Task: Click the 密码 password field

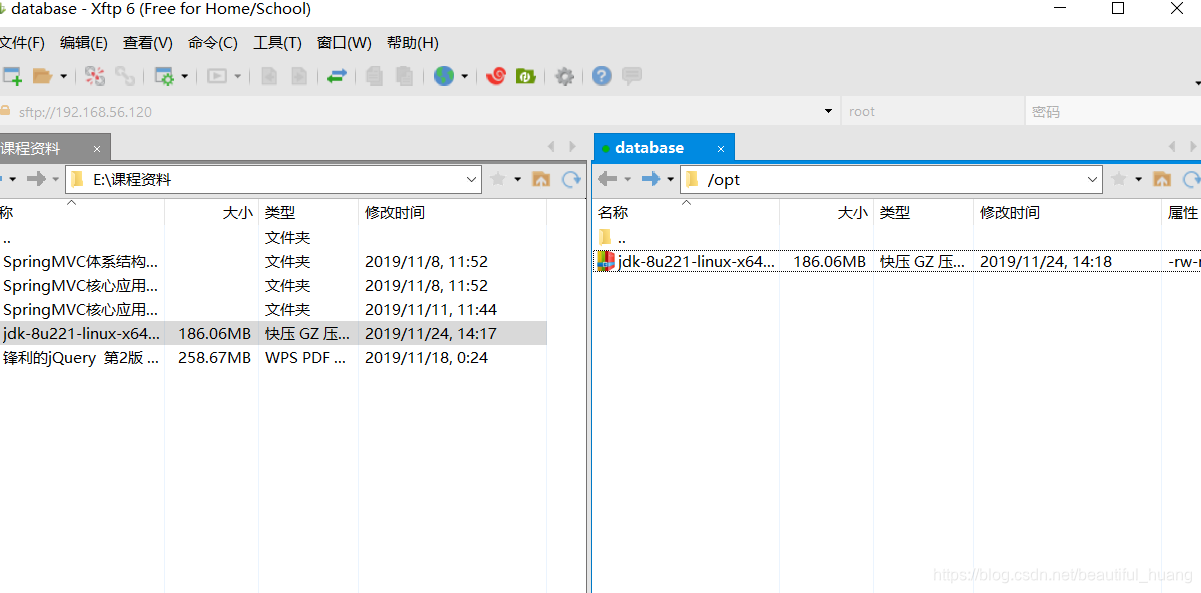Action: (x=1114, y=112)
